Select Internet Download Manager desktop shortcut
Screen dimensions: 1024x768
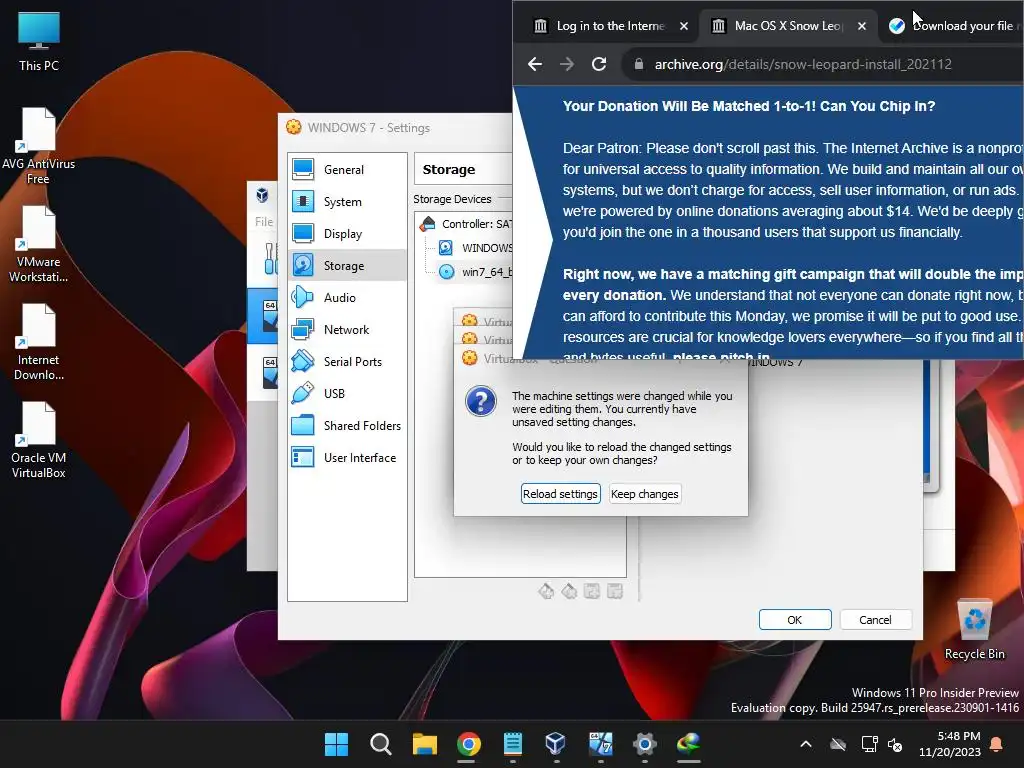tap(39, 342)
